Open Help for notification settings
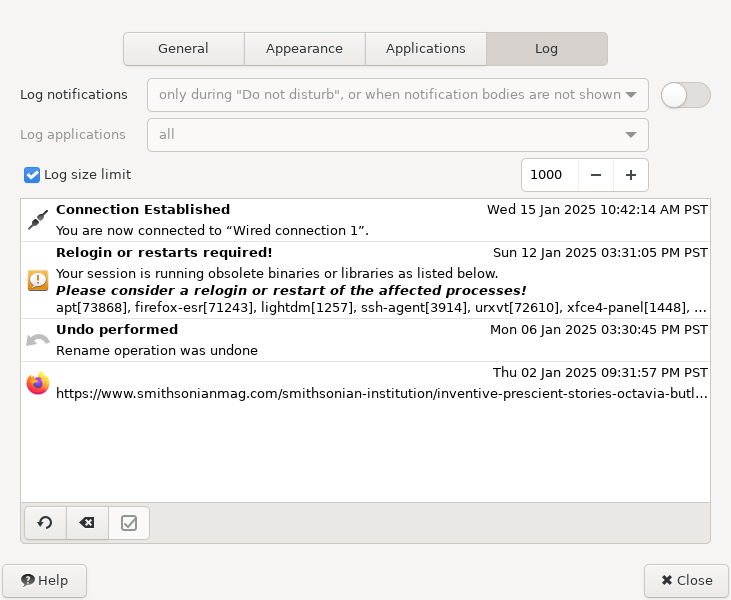The image size is (731, 600). pyautogui.click(x=44, y=580)
